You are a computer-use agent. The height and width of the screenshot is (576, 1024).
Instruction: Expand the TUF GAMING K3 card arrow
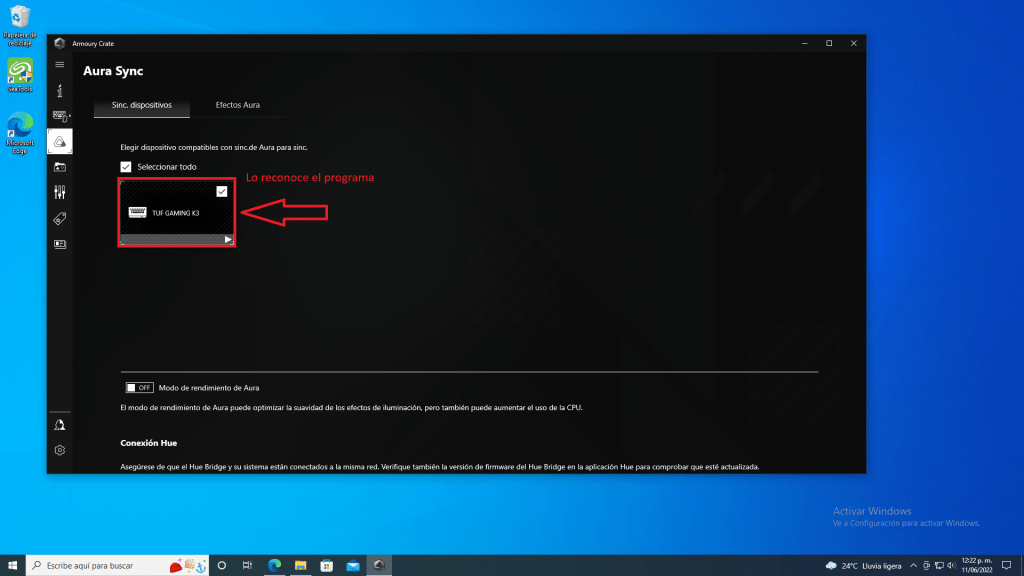(228, 239)
